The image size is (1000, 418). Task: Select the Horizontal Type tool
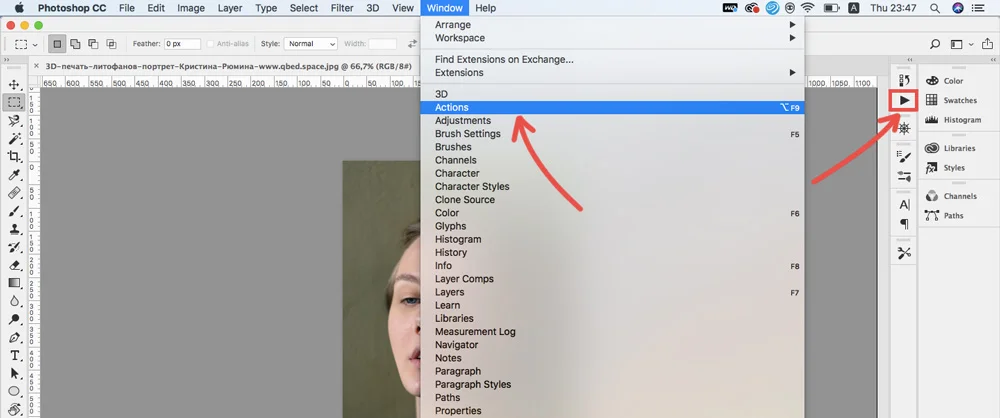(x=13, y=355)
